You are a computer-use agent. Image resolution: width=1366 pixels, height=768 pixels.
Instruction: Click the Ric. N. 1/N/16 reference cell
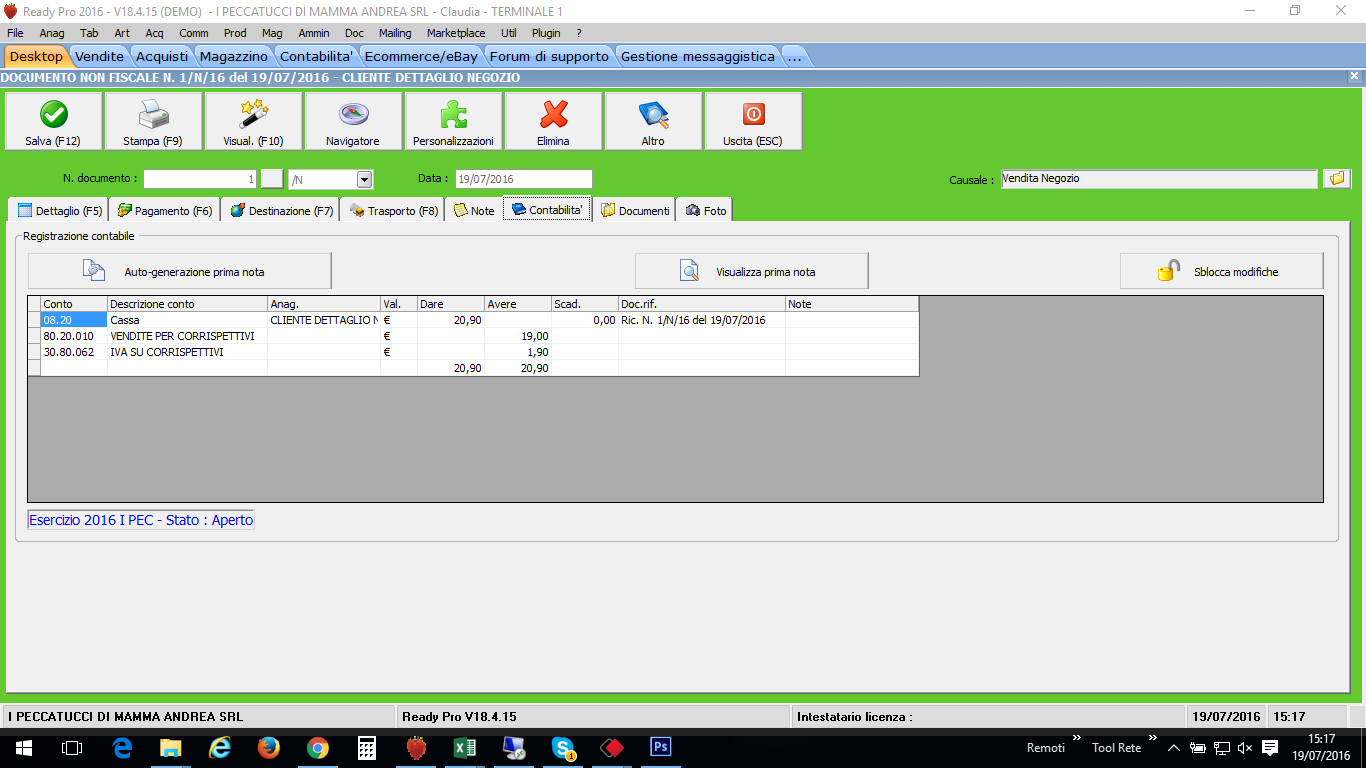click(701, 320)
